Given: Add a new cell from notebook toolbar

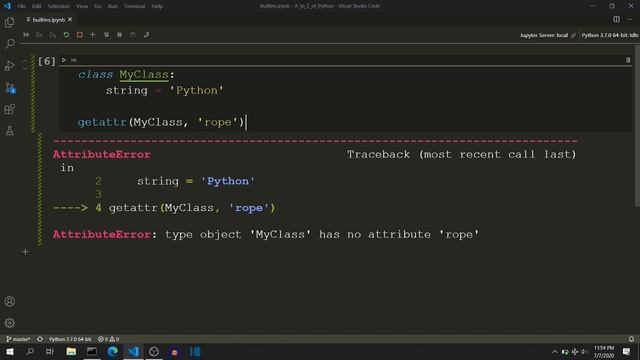Looking at the screenshot, I should click(x=93, y=35).
